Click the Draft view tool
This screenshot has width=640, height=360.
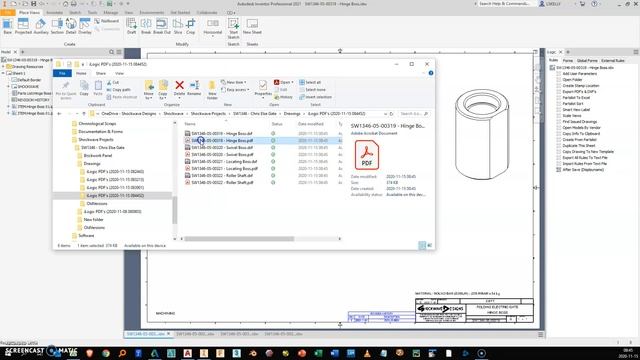(131, 27)
